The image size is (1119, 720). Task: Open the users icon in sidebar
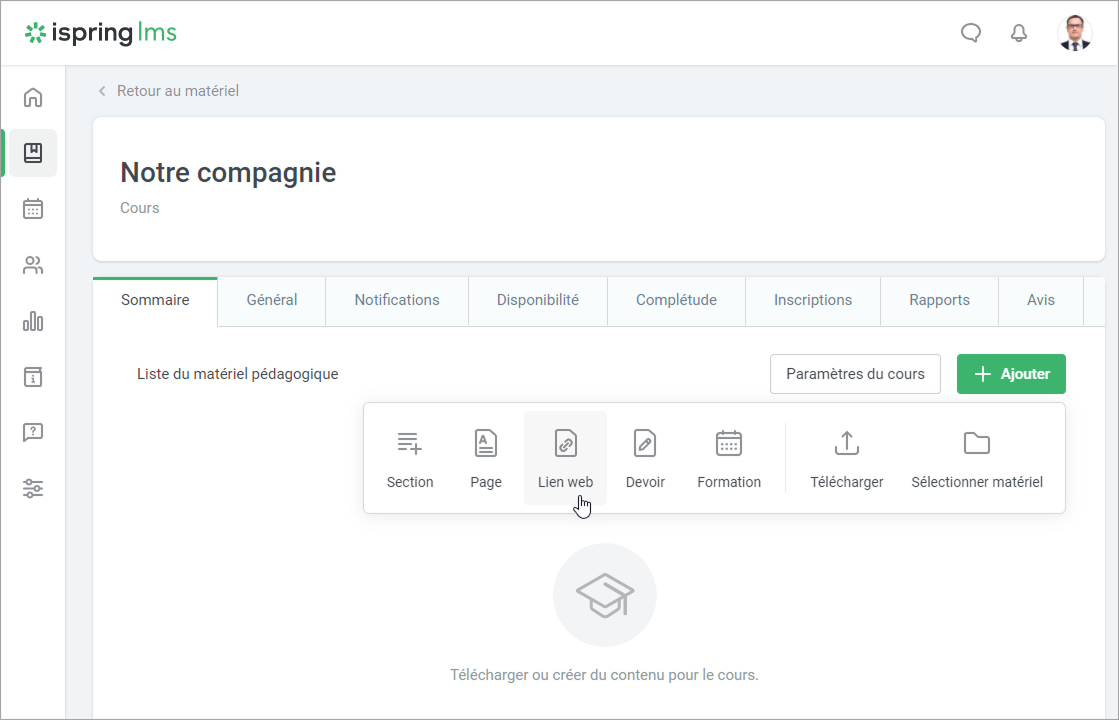point(33,265)
